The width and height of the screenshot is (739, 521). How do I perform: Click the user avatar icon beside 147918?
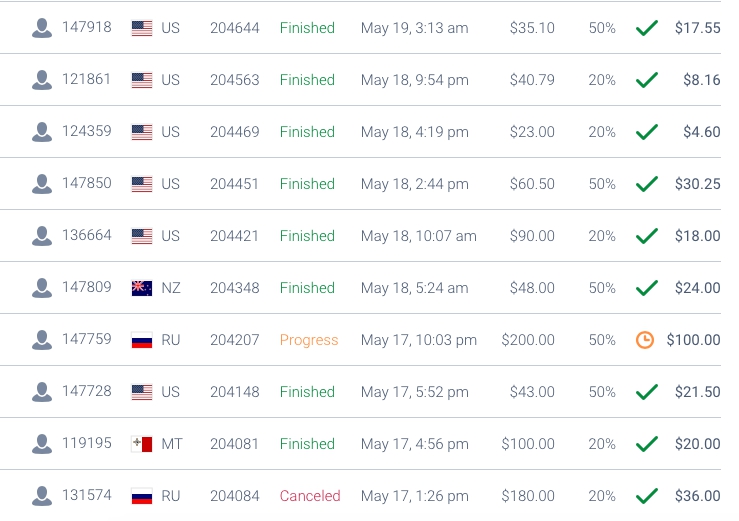pyautogui.click(x=42, y=28)
